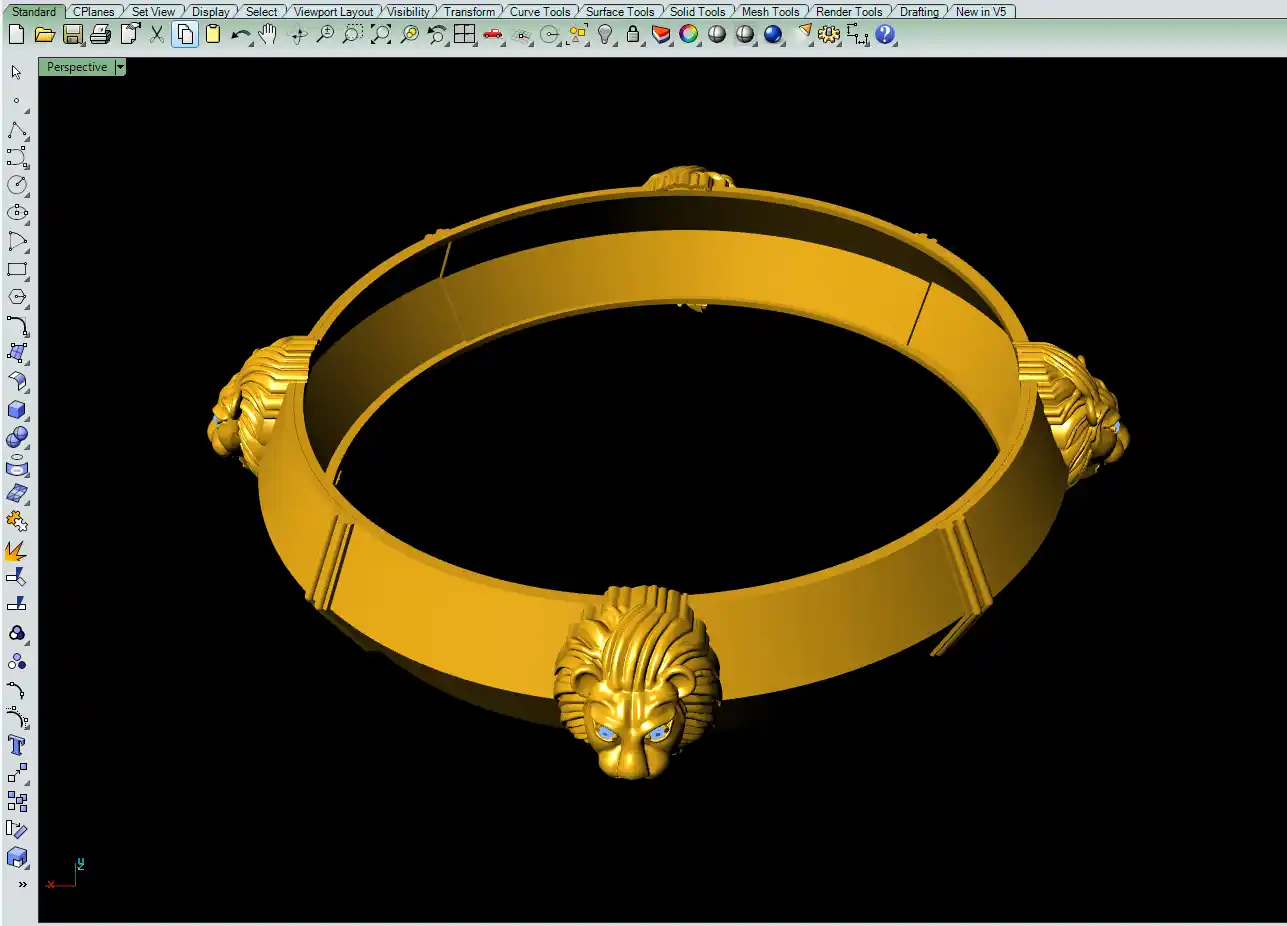Select Zoom Dynamic magnifier icon

tap(325, 34)
